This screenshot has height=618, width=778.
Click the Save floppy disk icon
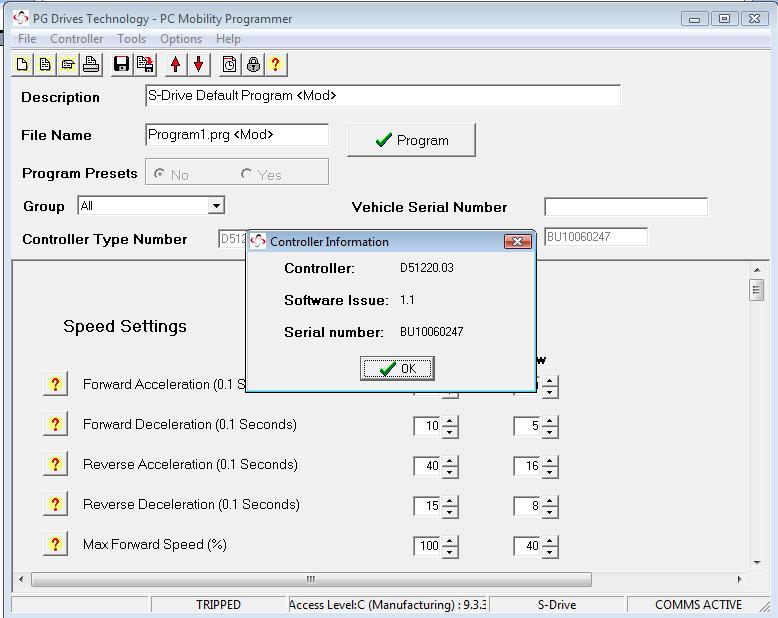click(x=121, y=64)
